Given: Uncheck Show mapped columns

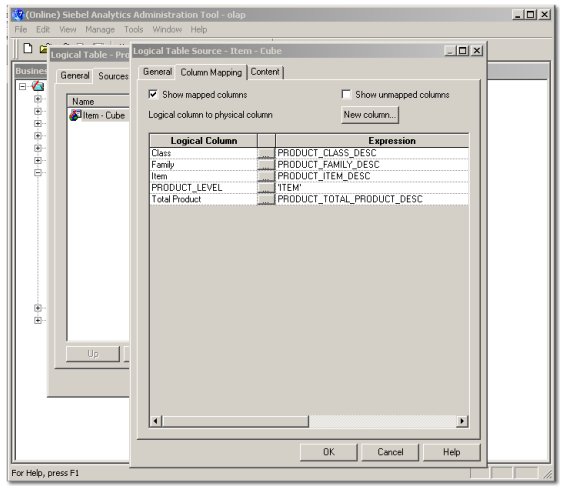Looking at the screenshot, I should 153,94.
